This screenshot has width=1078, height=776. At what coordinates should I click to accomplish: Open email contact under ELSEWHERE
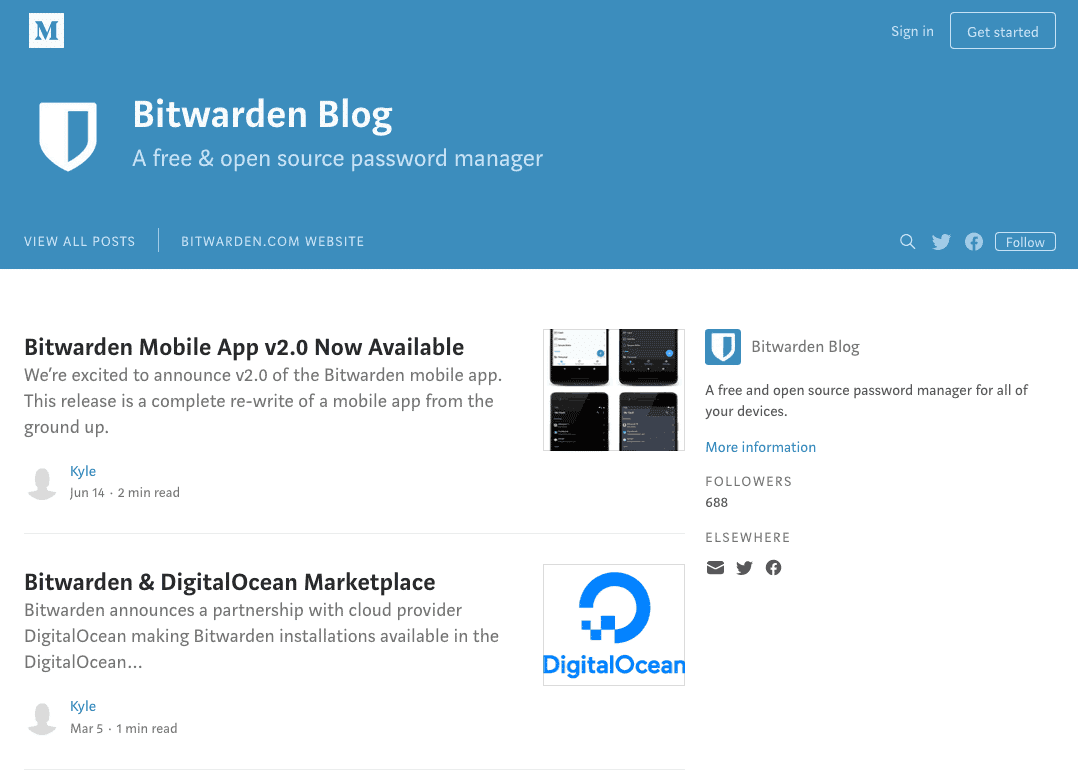(715, 567)
